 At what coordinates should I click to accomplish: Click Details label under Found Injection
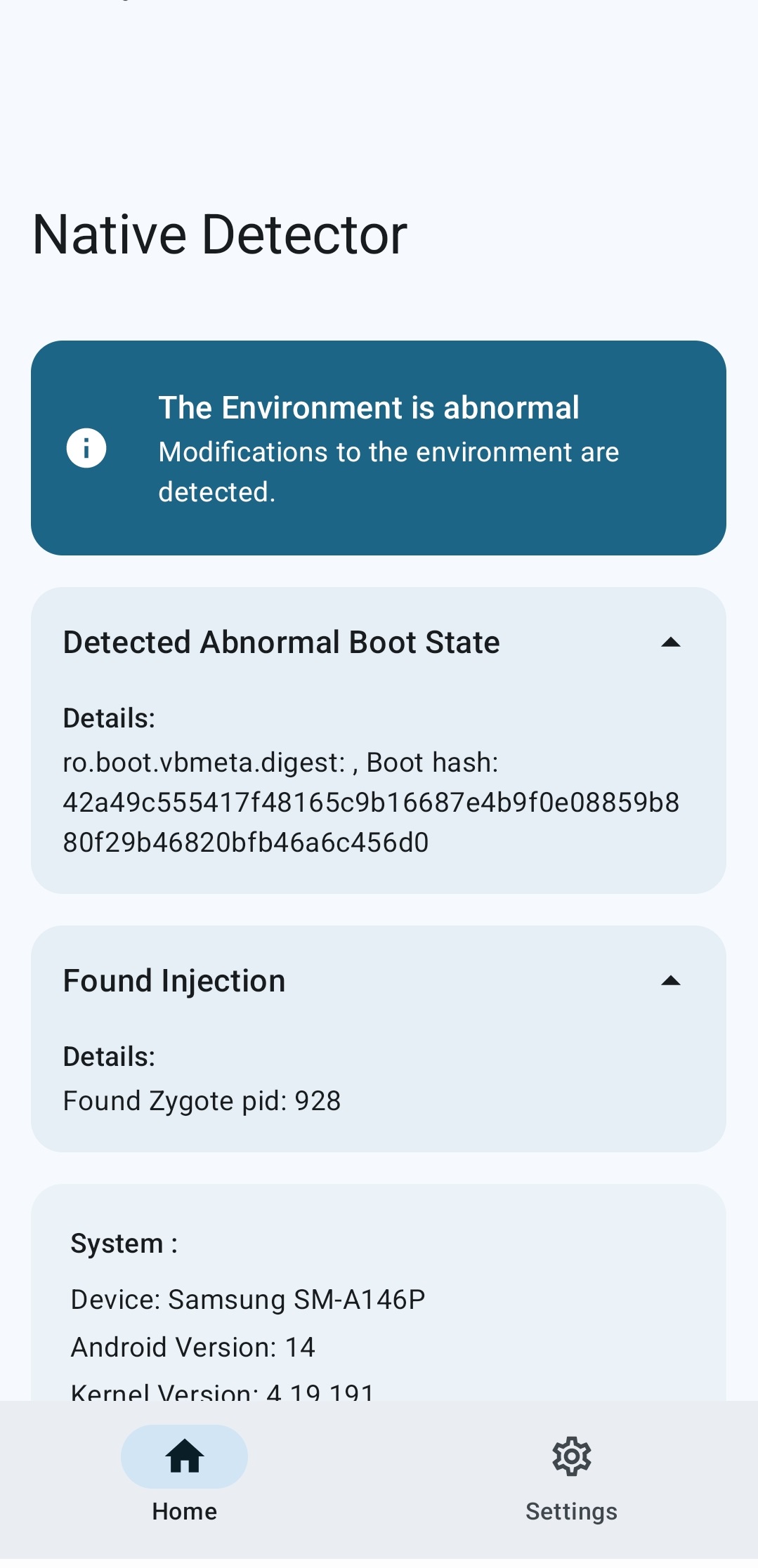[109, 1057]
